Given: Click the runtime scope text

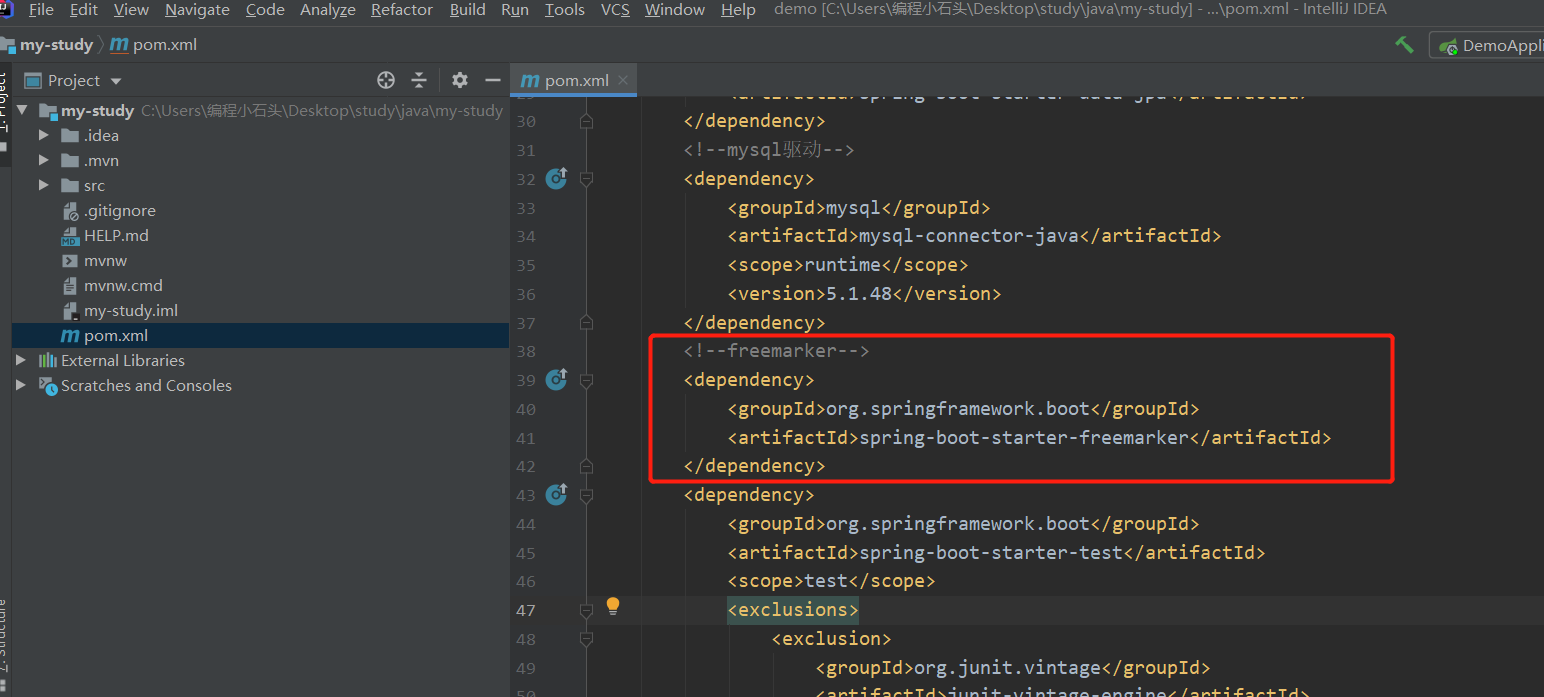Looking at the screenshot, I should pyautogui.click(x=842, y=265).
